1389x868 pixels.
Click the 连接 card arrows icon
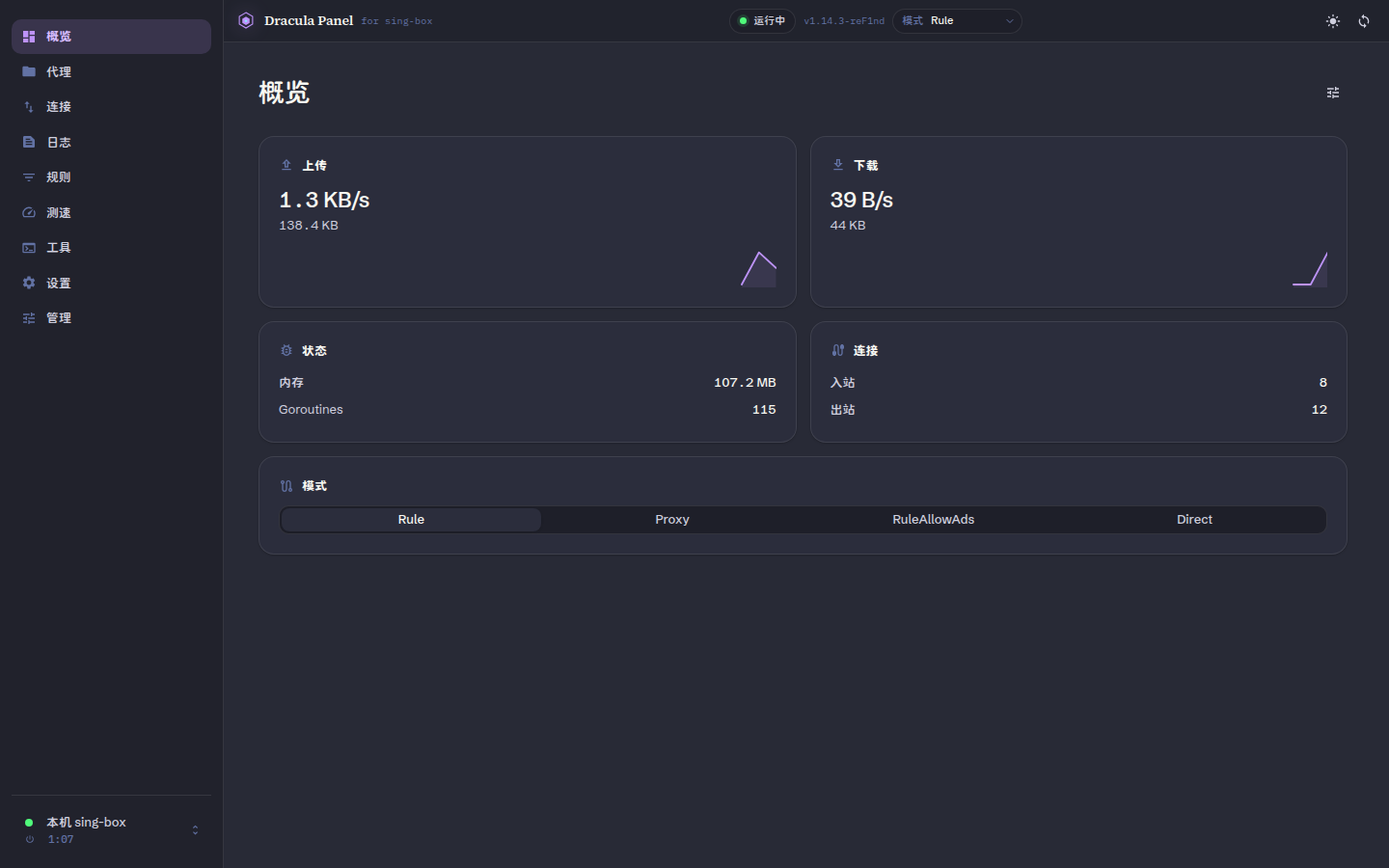838,350
